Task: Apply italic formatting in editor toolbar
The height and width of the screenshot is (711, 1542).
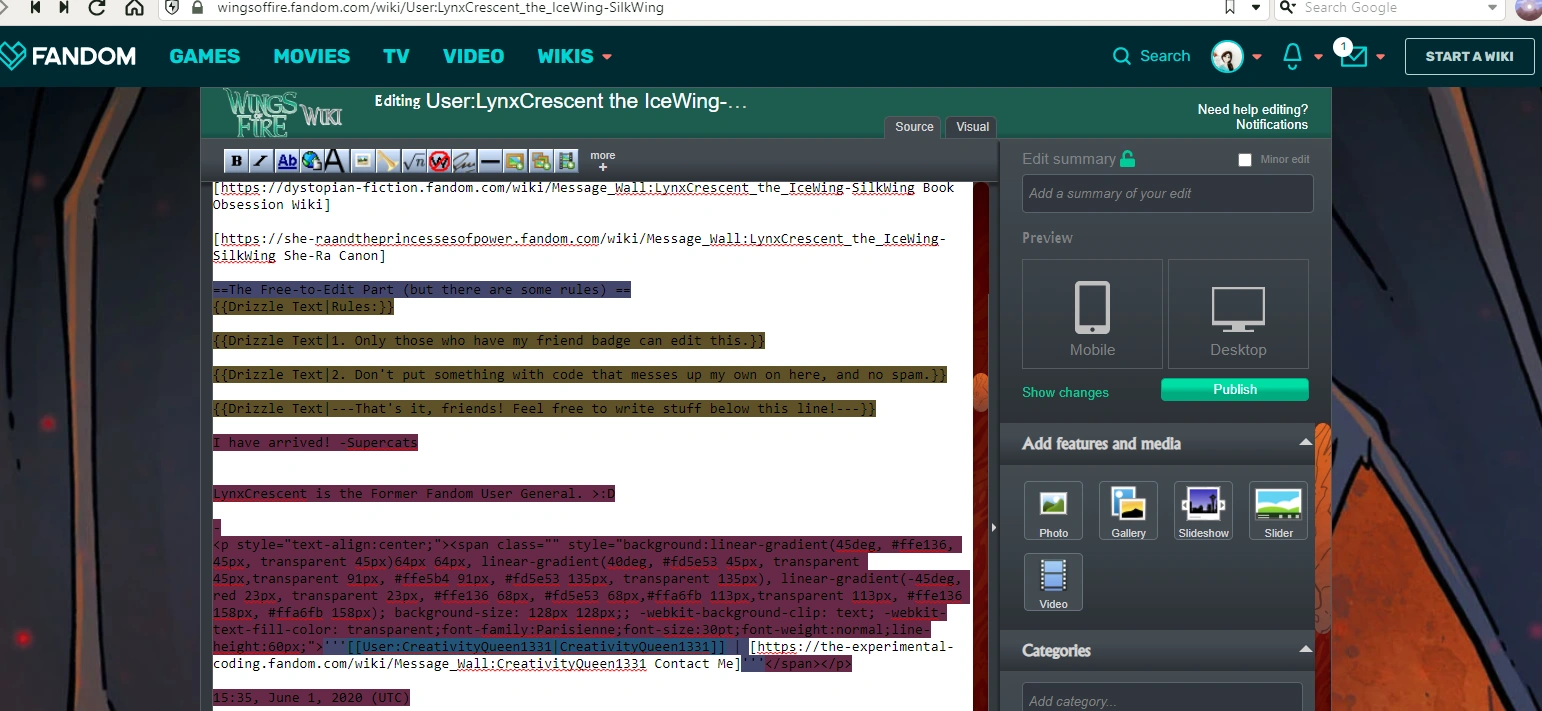Action: pyautogui.click(x=261, y=161)
